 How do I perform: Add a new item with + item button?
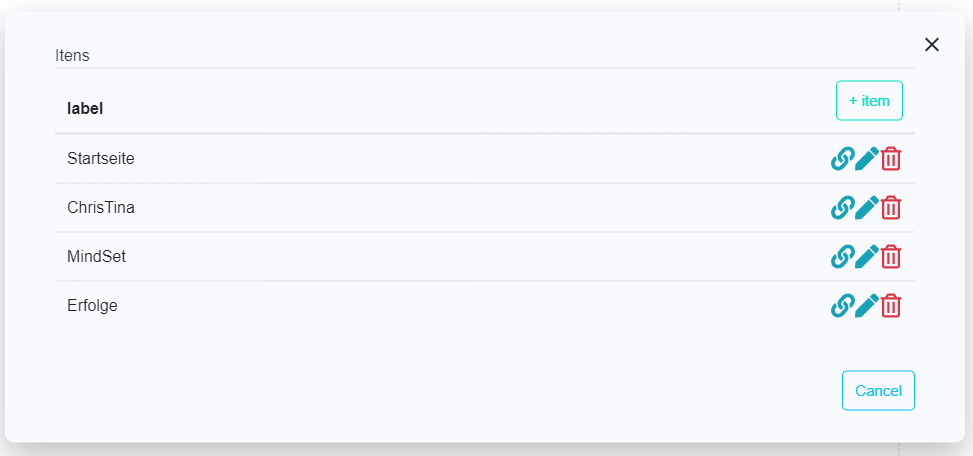(x=869, y=101)
